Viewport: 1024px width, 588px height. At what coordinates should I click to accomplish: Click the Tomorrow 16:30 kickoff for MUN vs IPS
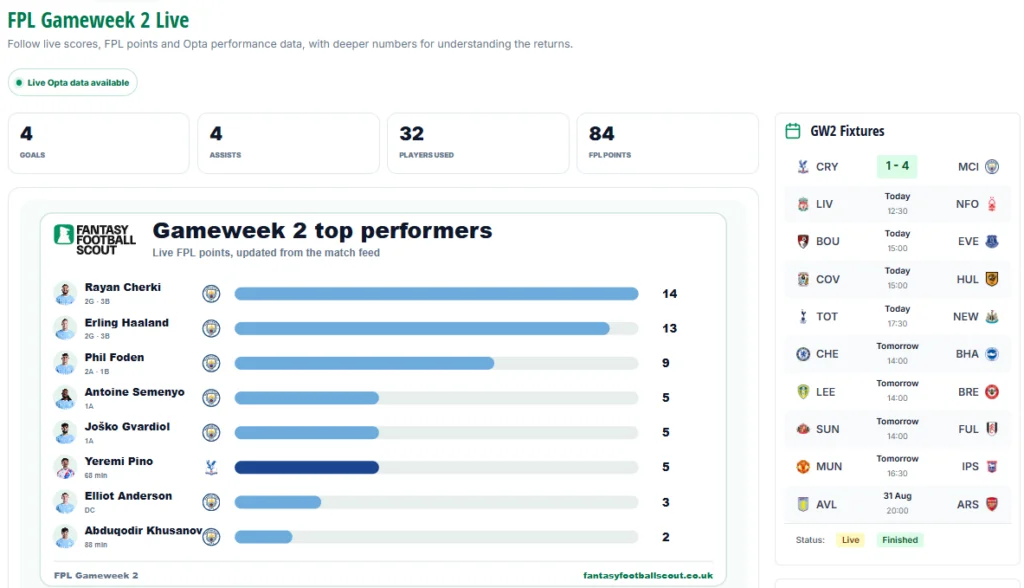point(897,466)
